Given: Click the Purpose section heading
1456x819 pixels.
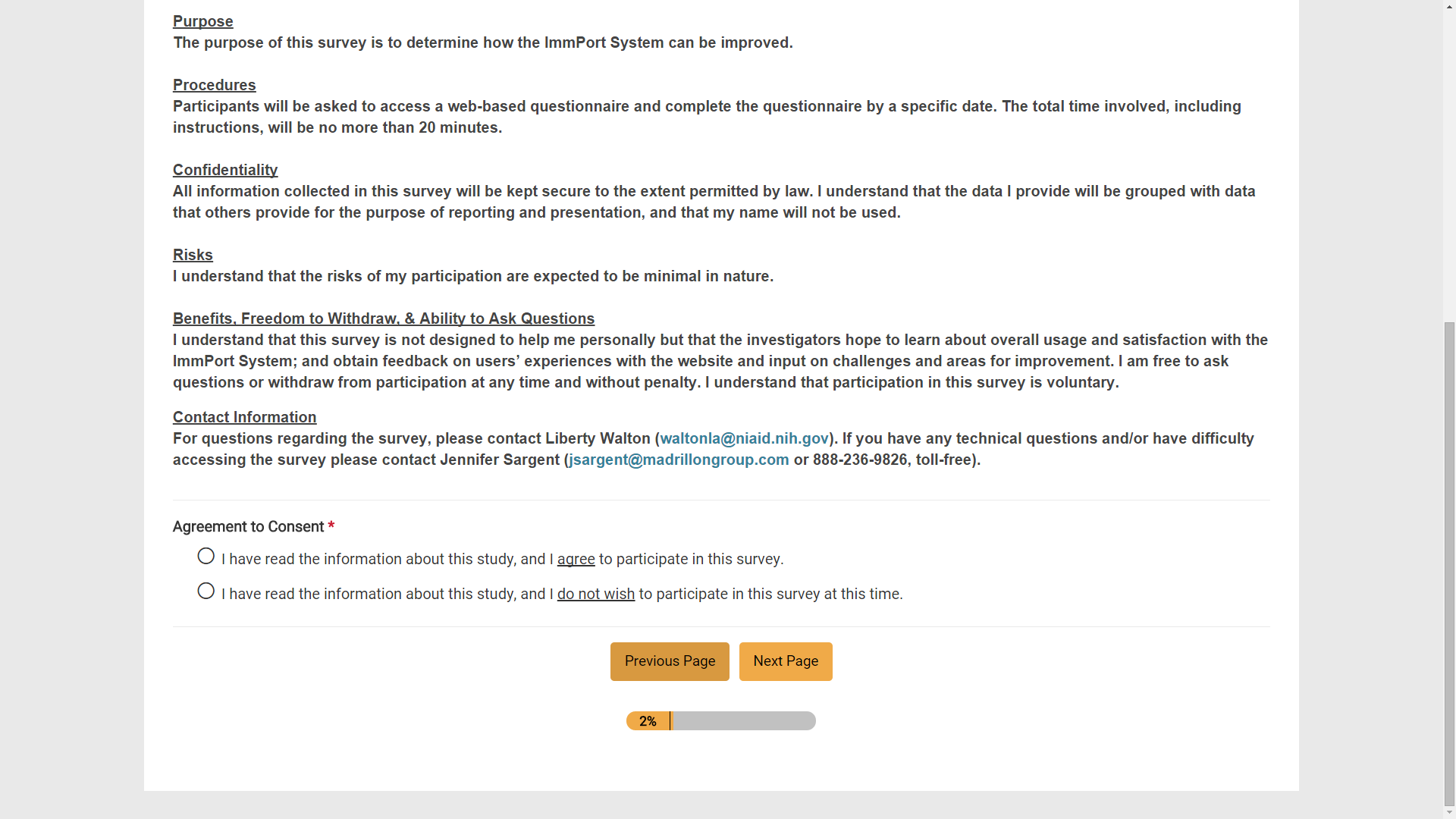Looking at the screenshot, I should pos(202,22).
